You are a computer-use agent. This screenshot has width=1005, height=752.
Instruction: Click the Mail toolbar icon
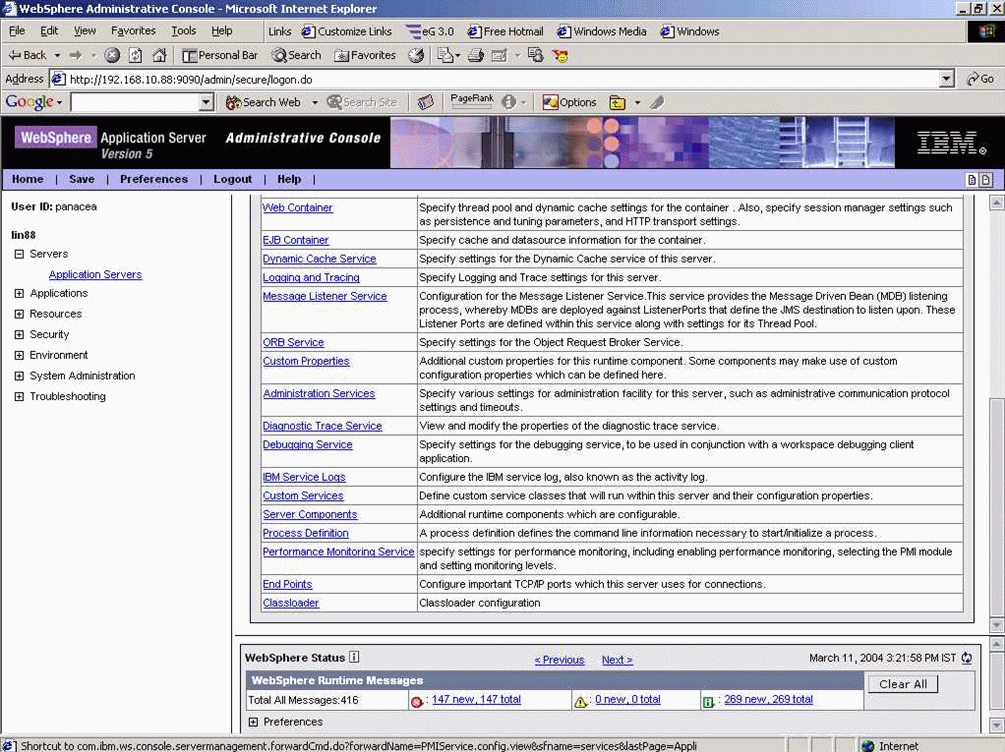pyautogui.click(x=445, y=55)
